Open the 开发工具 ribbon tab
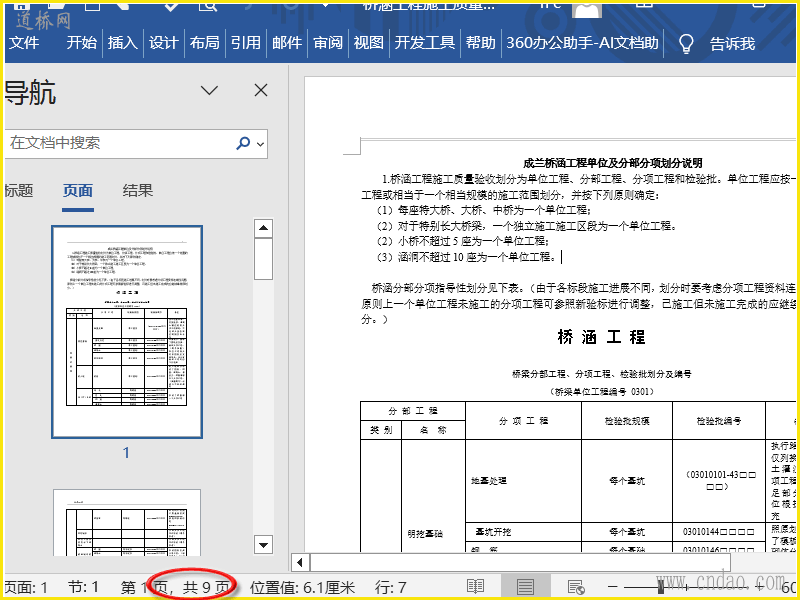 pos(424,43)
